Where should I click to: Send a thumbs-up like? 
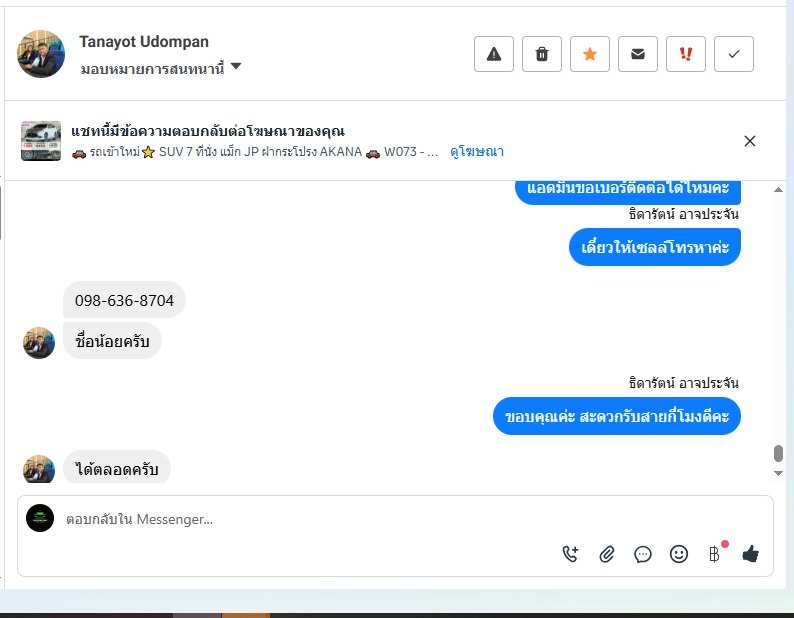(x=750, y=554)
